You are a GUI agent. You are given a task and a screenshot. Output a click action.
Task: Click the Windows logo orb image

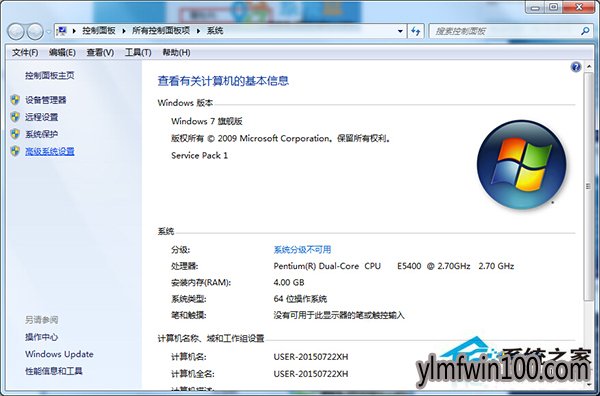pos(522,165)
